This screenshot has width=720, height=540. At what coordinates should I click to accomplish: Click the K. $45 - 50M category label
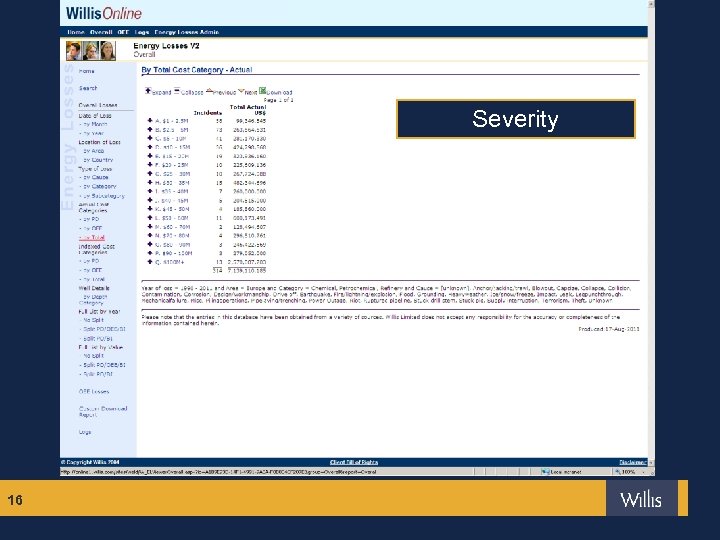(x=172, y=209)
